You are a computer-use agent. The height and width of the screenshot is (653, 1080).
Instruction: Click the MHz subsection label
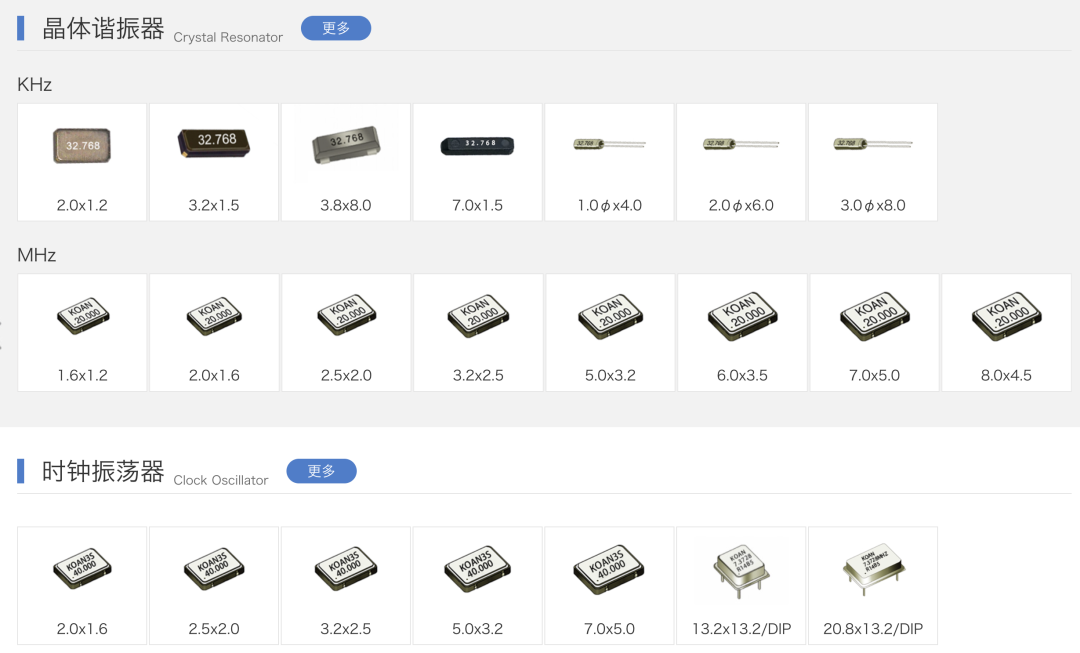[37, 255]
